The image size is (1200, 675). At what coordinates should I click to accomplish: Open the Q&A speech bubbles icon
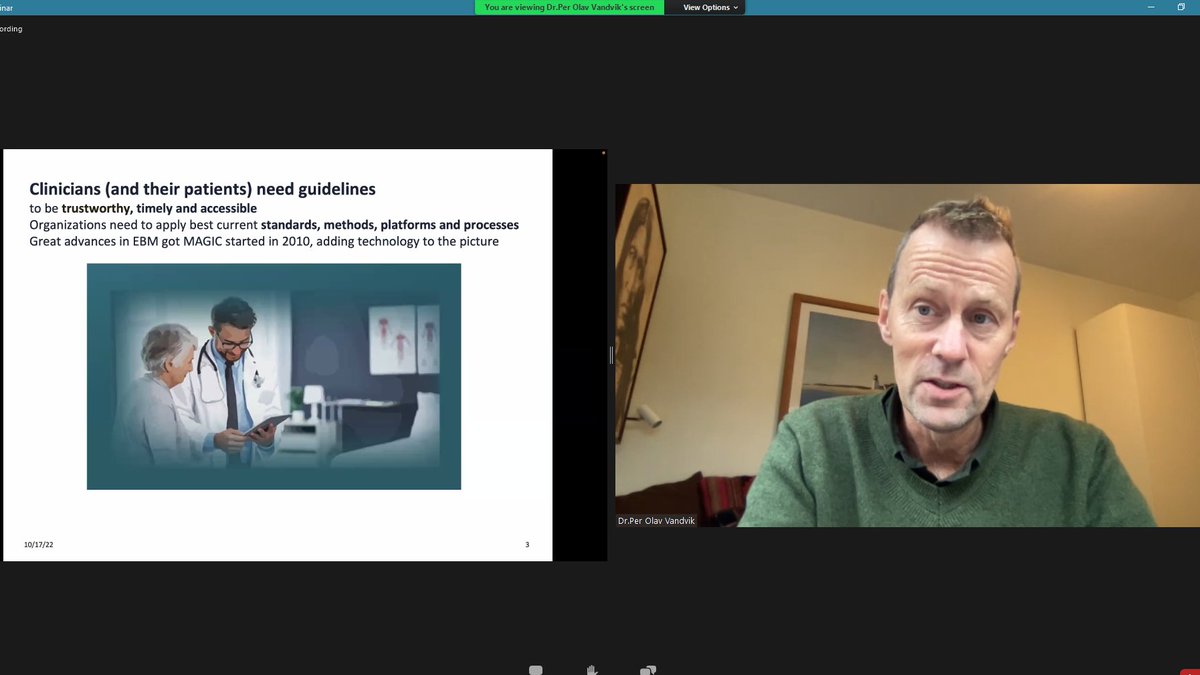(648, 670)
